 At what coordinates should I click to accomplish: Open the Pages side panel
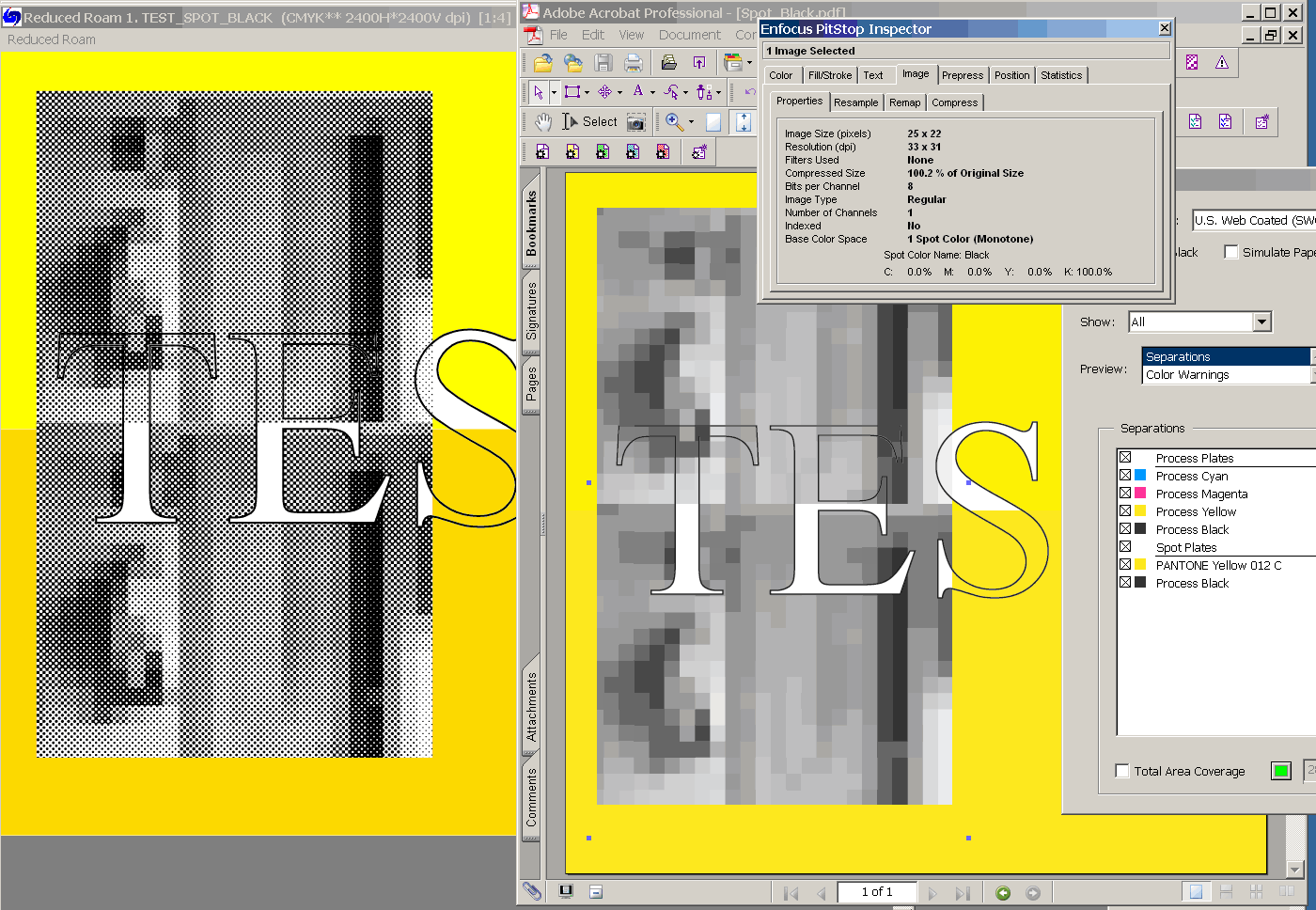tap(531, 384)
